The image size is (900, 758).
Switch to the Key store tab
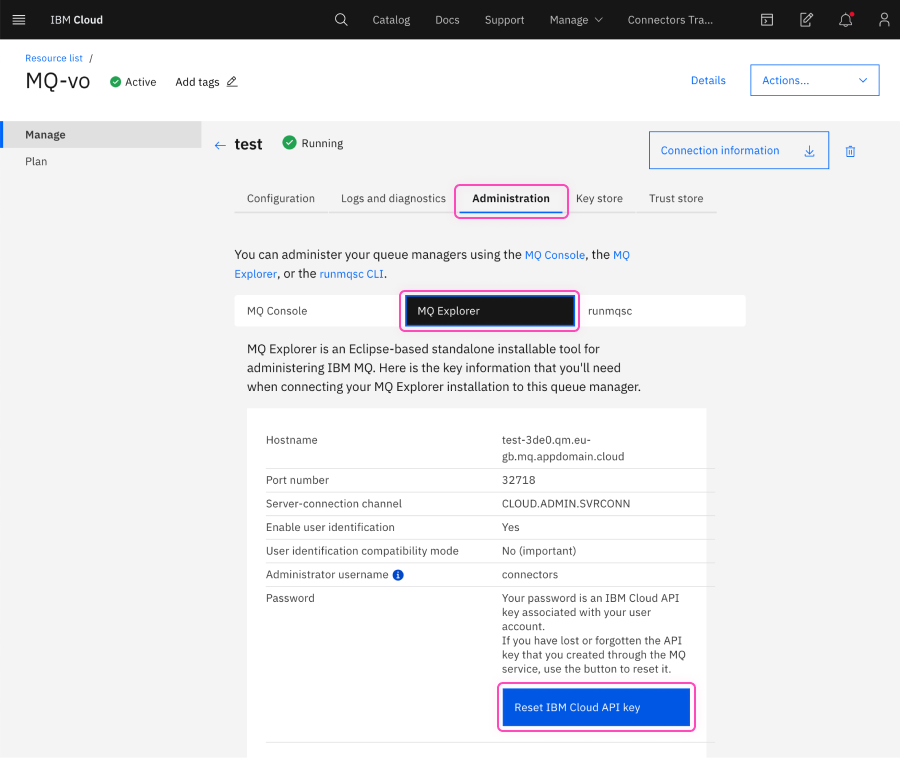click(600, 198)
